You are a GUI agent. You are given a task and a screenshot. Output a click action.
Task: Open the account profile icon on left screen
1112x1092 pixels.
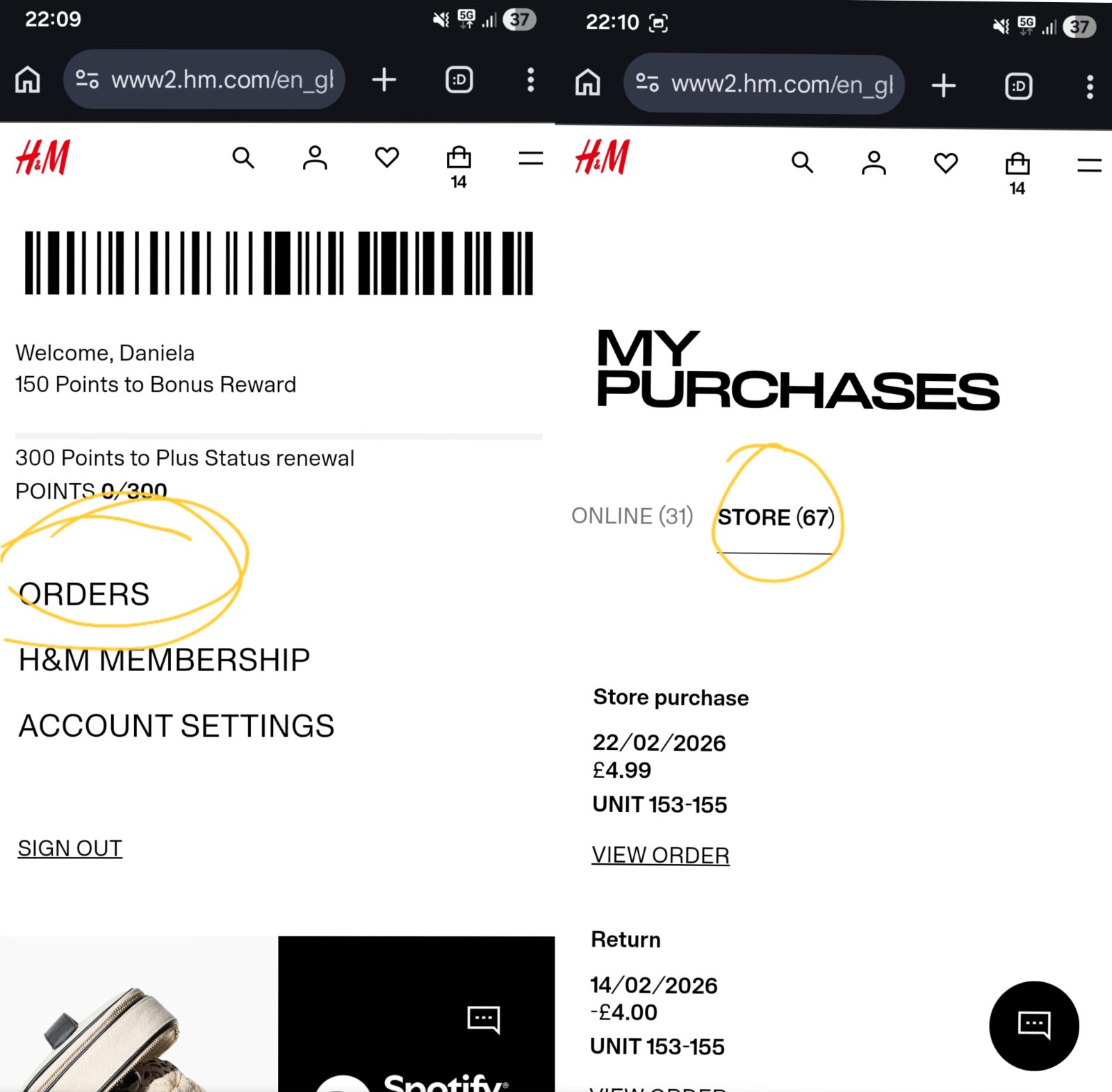[315, 158]
